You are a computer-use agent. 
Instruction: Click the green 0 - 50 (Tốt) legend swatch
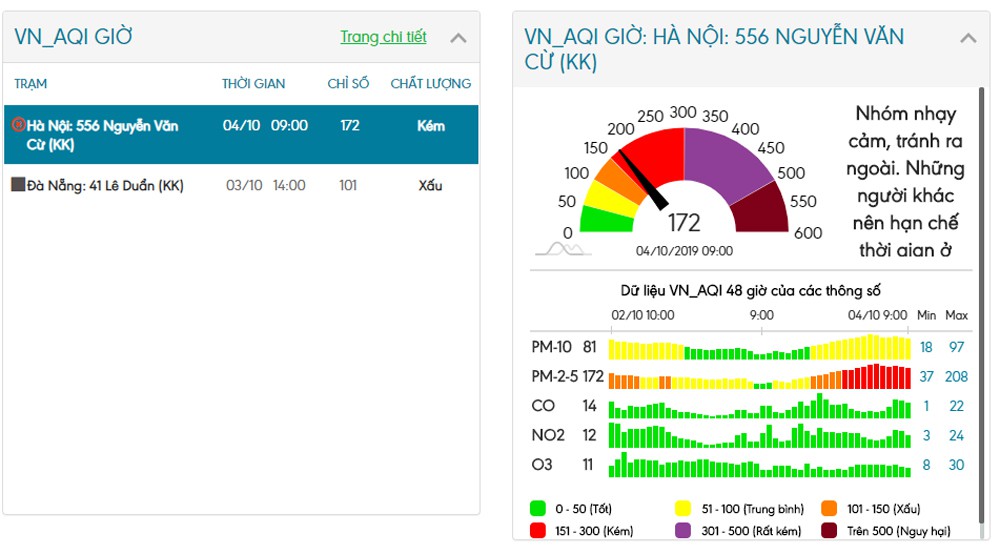tap(538, 508)
